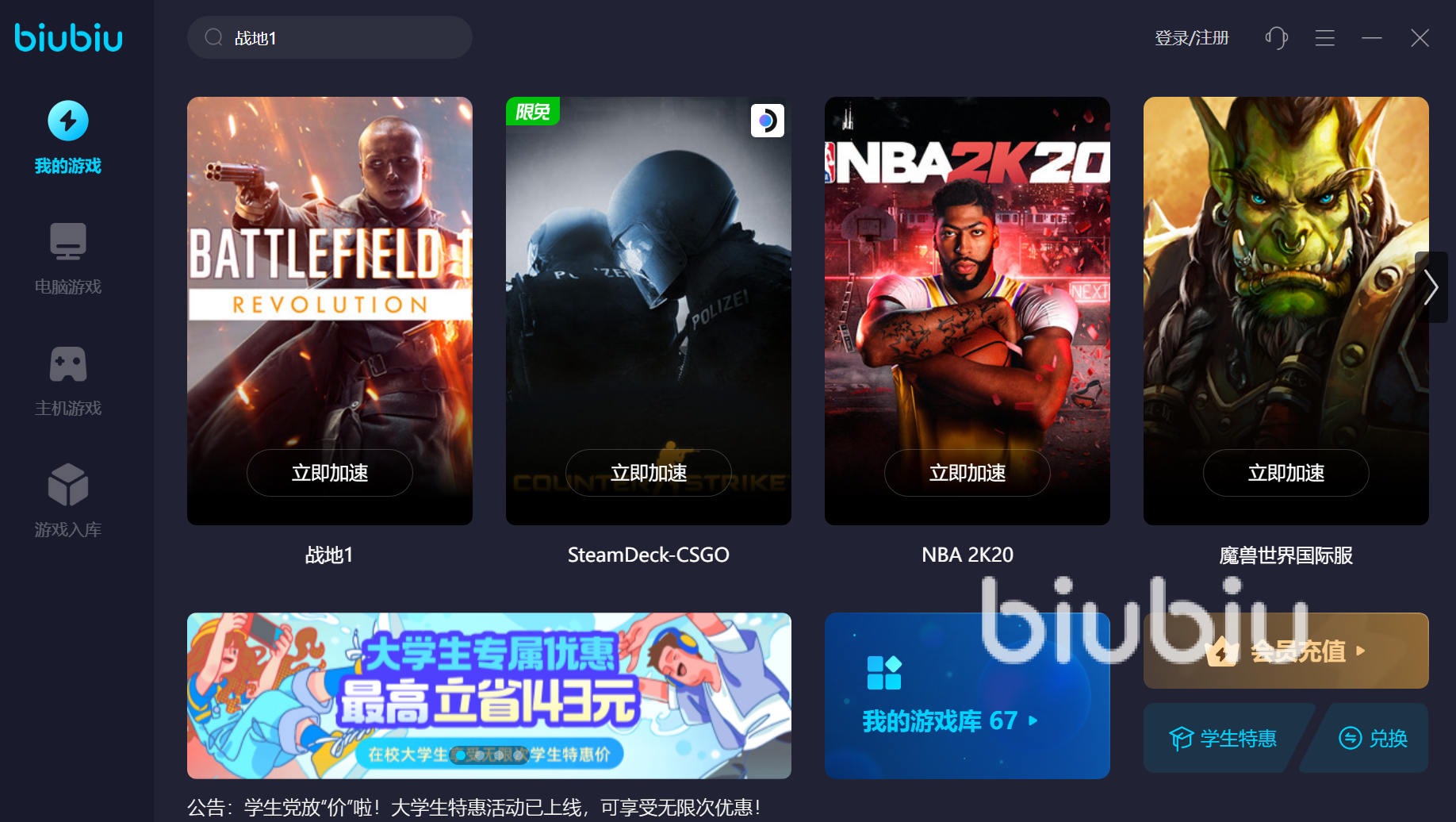Click the Steam Deck badge on CSGO
The image size is (1456, 822).
(x=768, y=121)
